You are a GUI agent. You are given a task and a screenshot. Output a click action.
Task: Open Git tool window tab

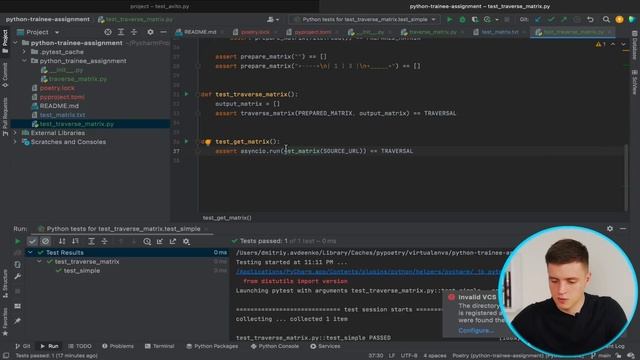point(23,346)
